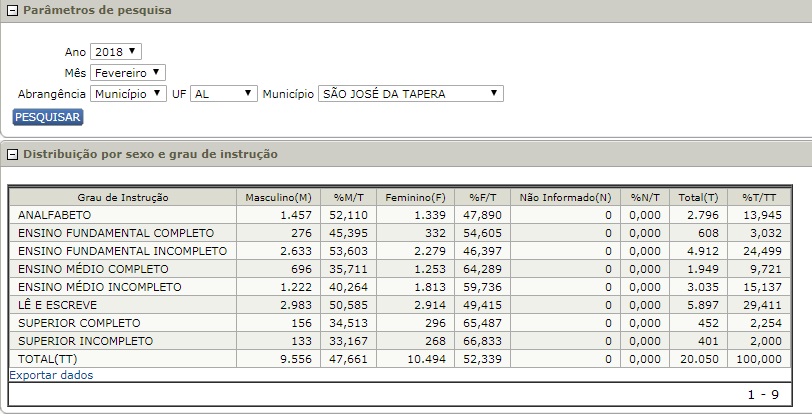This screenshot has width=812, height=419.
Task: Open the Abrangência dropdown
Action: [127, 93]
